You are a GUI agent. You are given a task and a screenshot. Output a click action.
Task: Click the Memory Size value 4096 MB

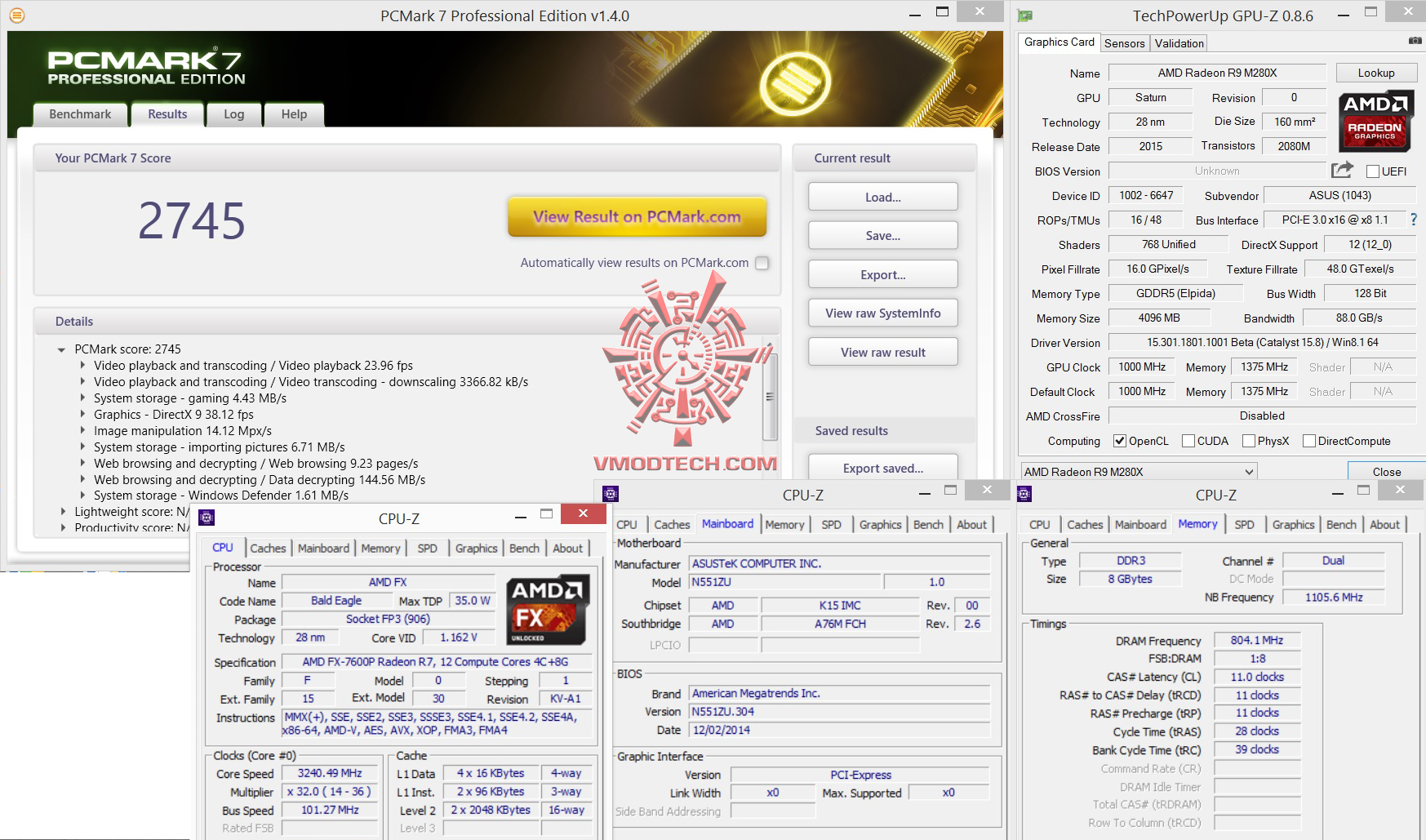(x=1159, y=318)
